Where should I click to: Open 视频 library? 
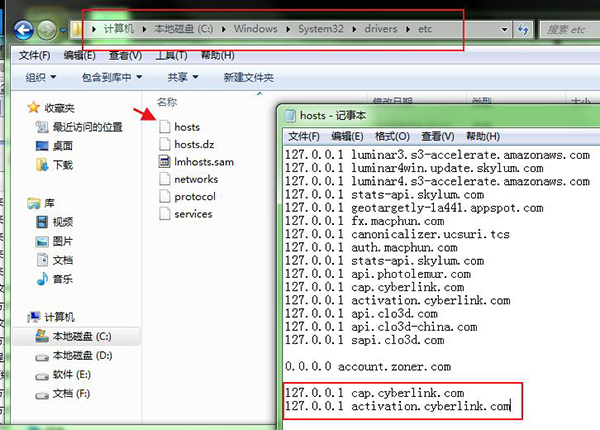(x=54, y=222)
